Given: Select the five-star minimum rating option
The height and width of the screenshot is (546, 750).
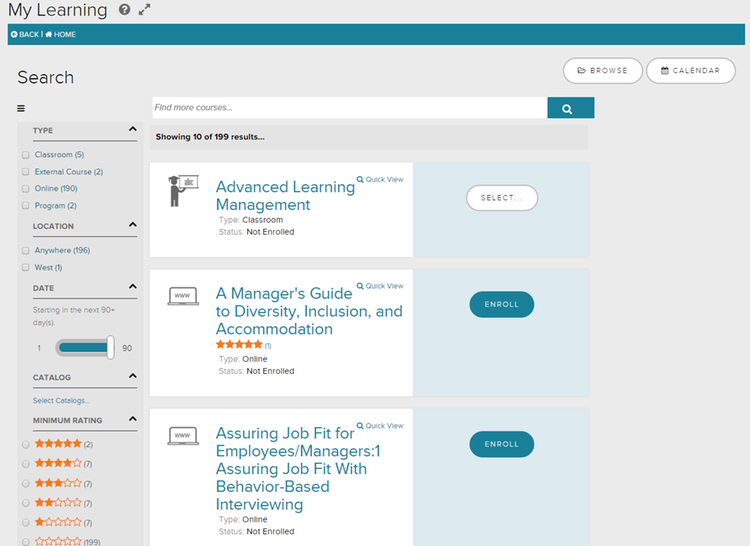Looking at the screenshot, I should (x=25, y=444).
